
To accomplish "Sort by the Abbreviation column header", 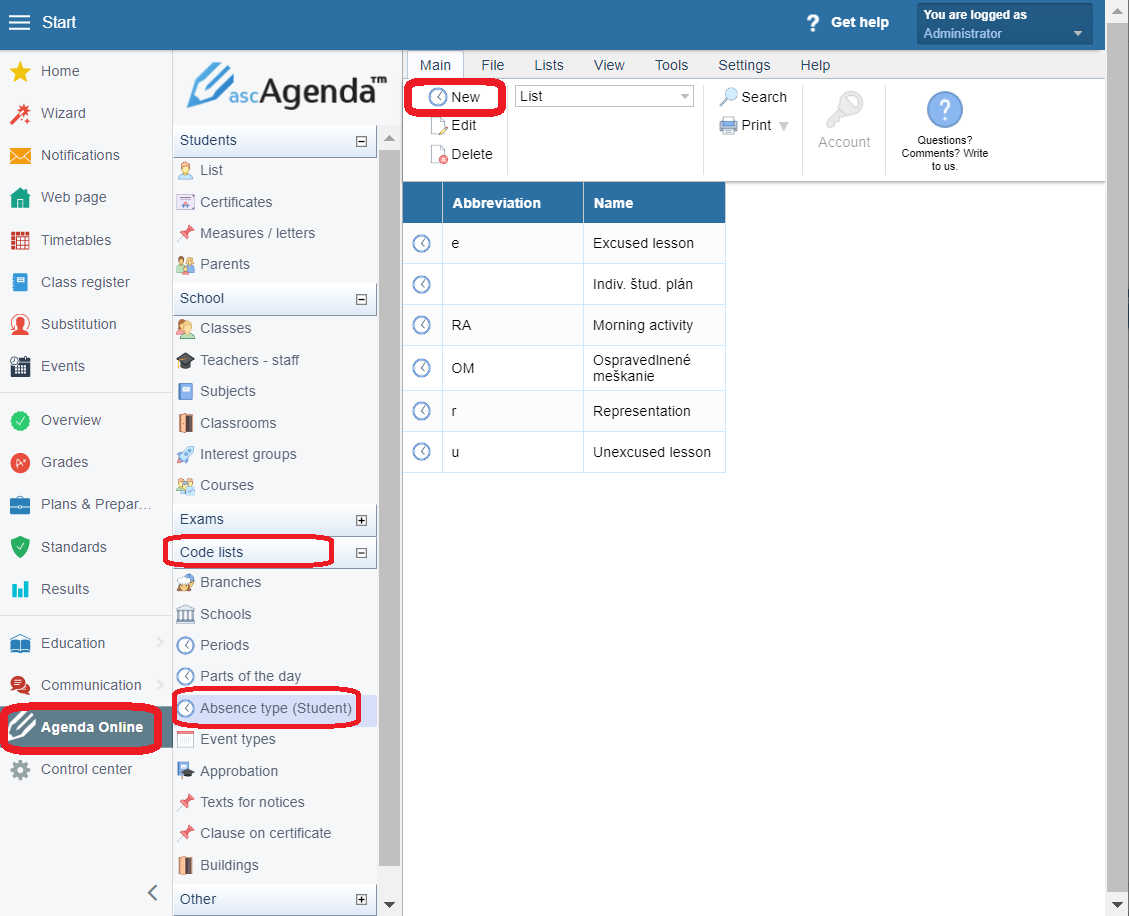I will coord(513,203).
